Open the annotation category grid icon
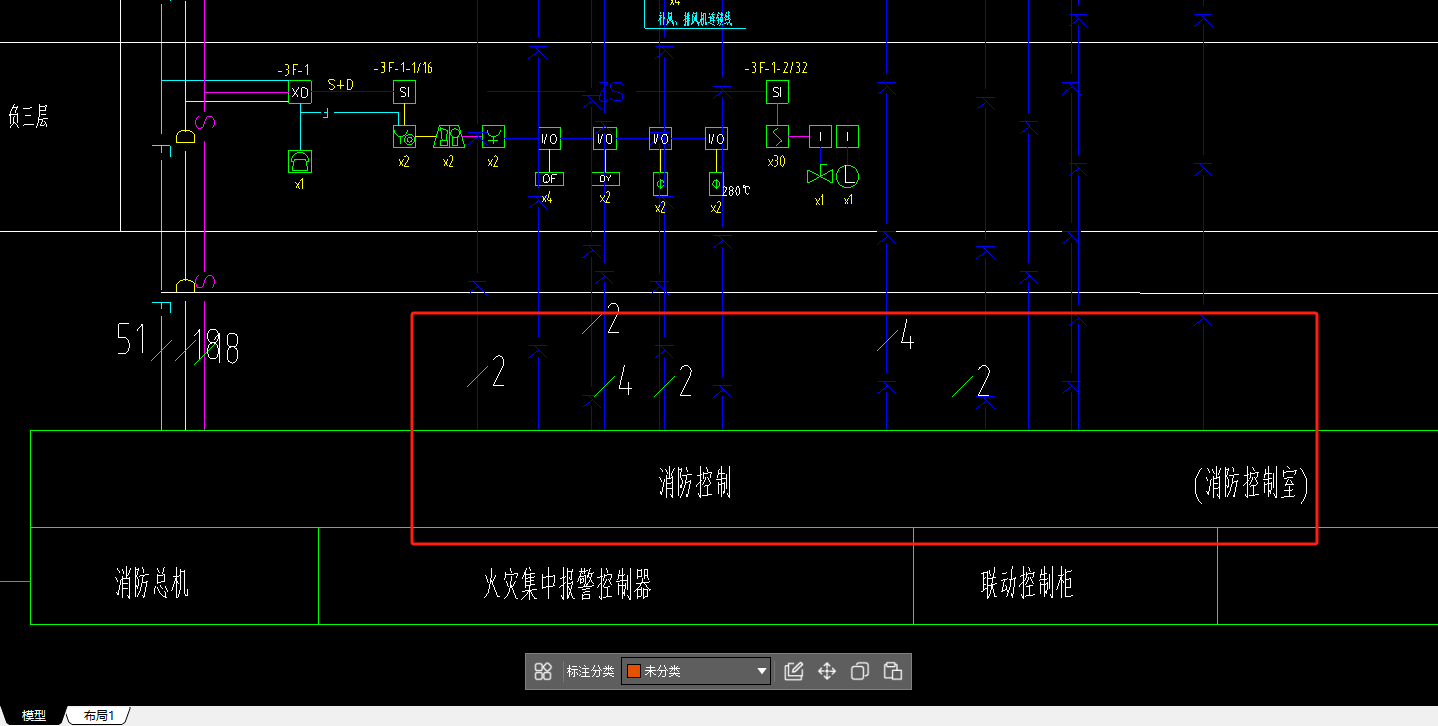Screen dimensions: 1438x726 tap(543, 671)
